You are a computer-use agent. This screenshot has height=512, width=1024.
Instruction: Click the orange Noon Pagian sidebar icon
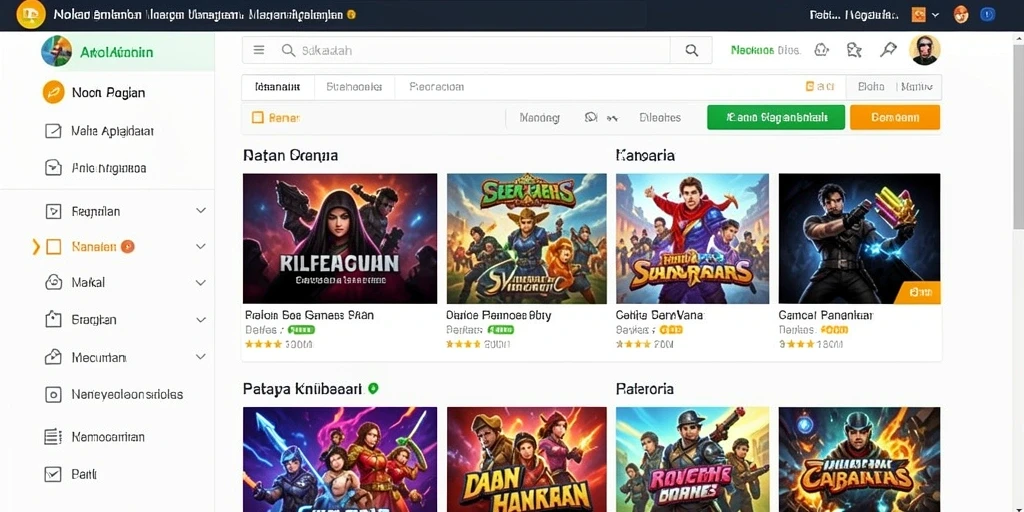pos(53,92)
